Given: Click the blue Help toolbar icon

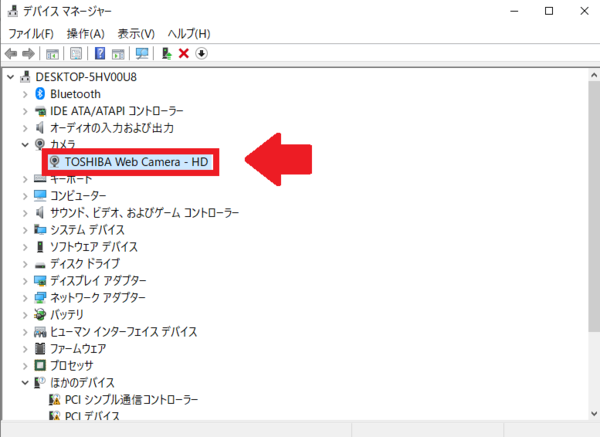Looking at the screenshot, I should (100, 53).
